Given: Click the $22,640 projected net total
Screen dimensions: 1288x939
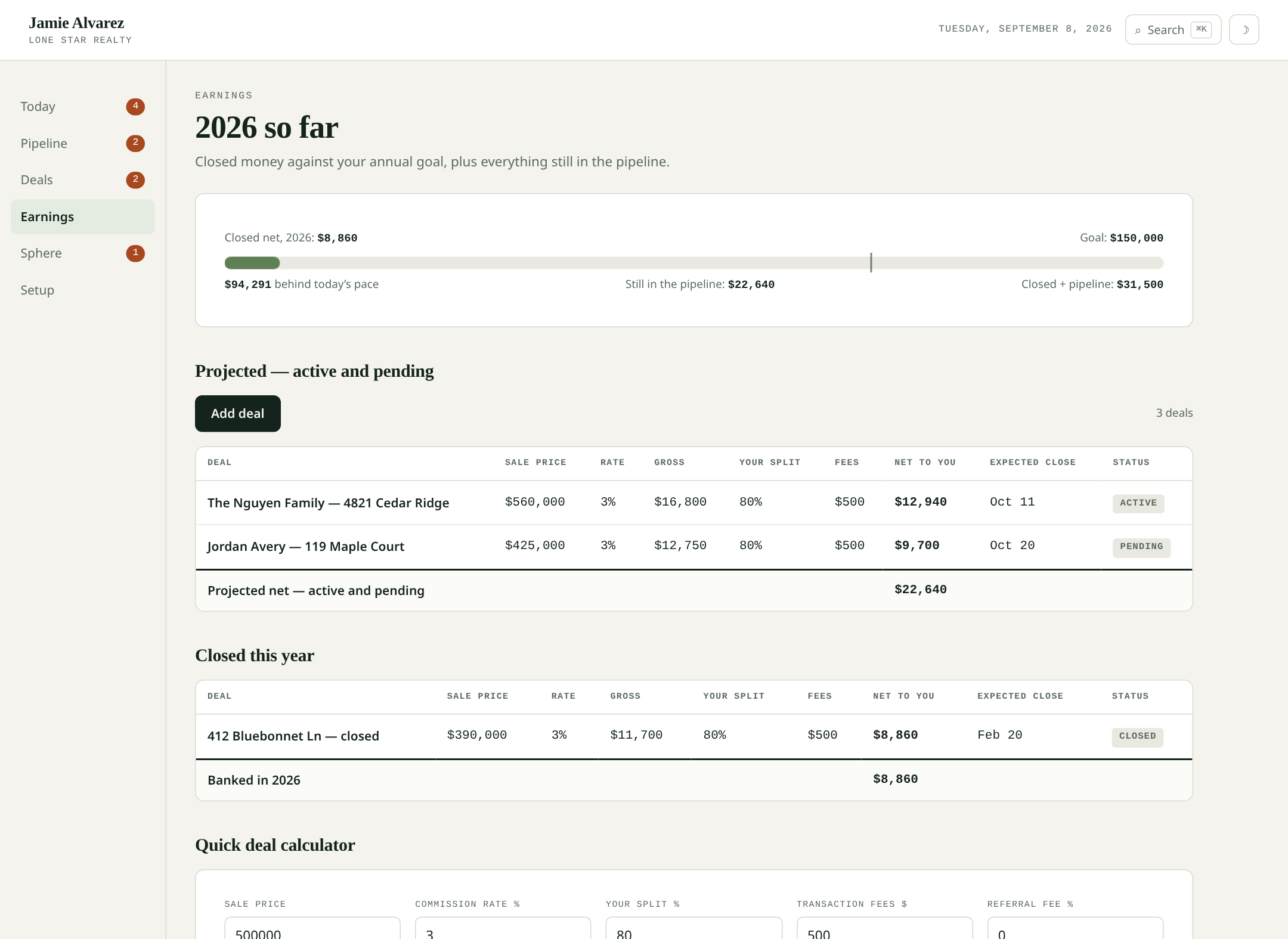Looking at the screenshot, I should pyautogui.click(x=921, y=590).
